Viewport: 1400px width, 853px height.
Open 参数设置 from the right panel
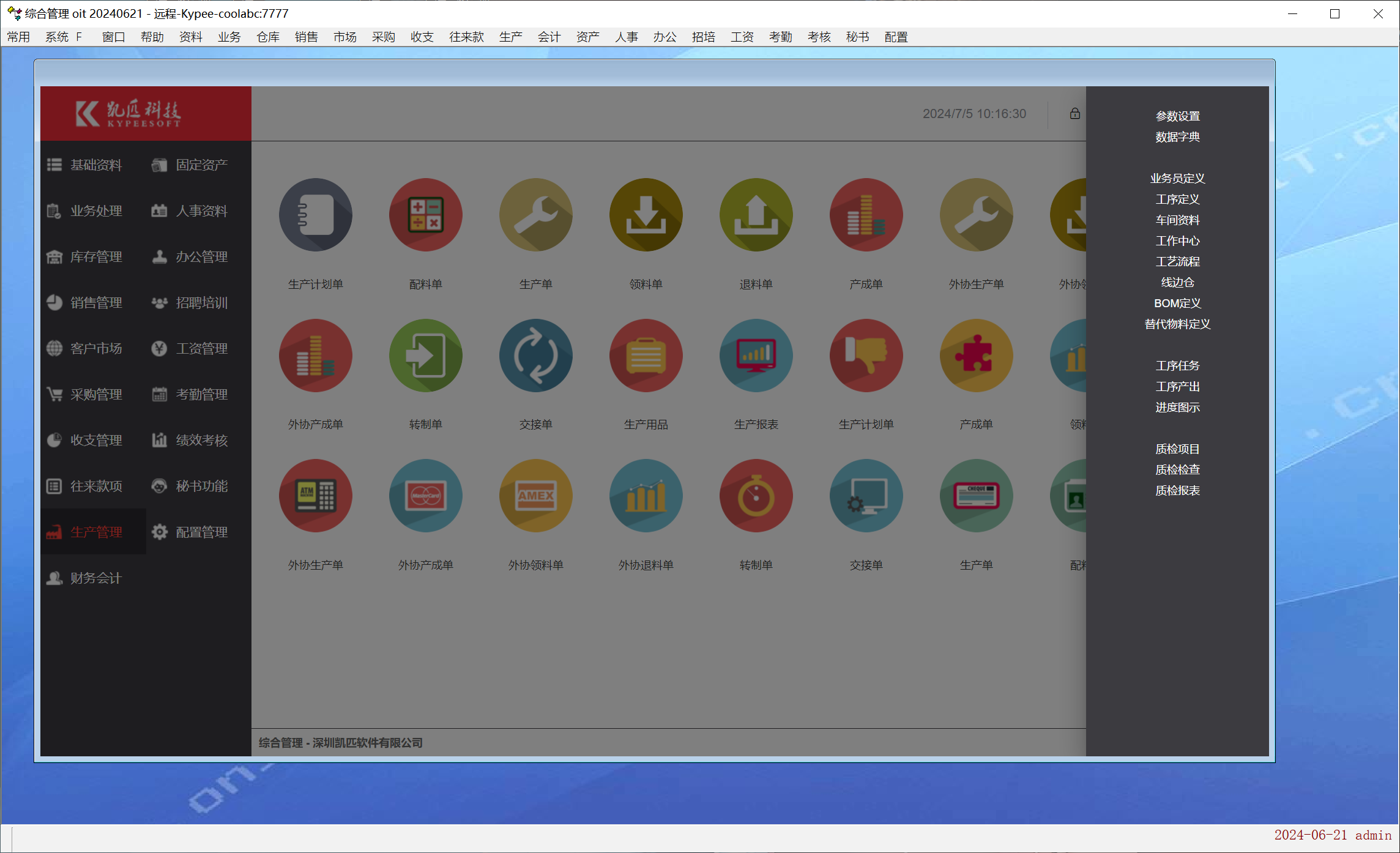1177,116
